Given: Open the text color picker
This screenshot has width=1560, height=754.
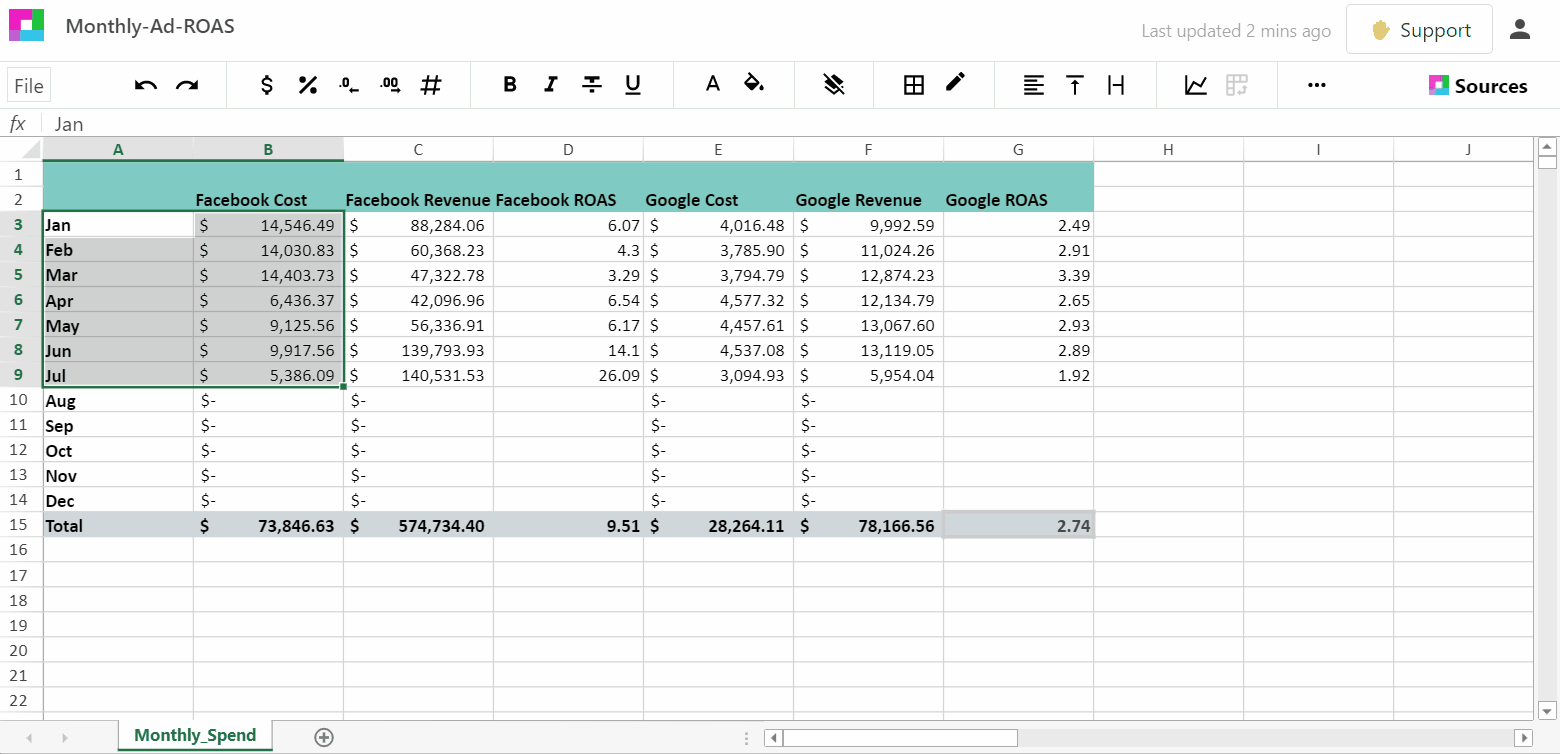Looking at the screenshot, I should (713, 85).
